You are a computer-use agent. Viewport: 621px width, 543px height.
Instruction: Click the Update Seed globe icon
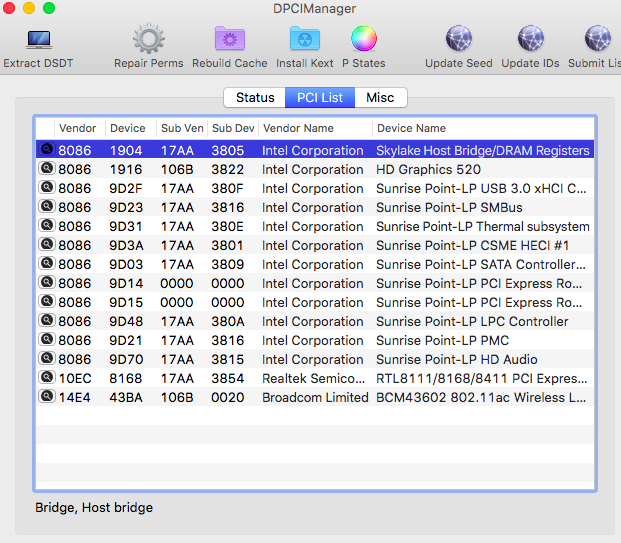tap(458, 40)
